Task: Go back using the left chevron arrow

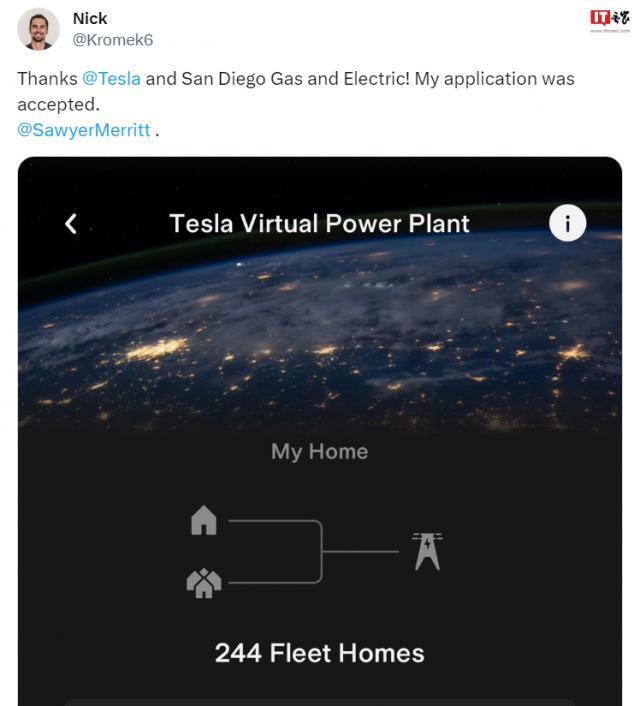Action: pos(71,223)
